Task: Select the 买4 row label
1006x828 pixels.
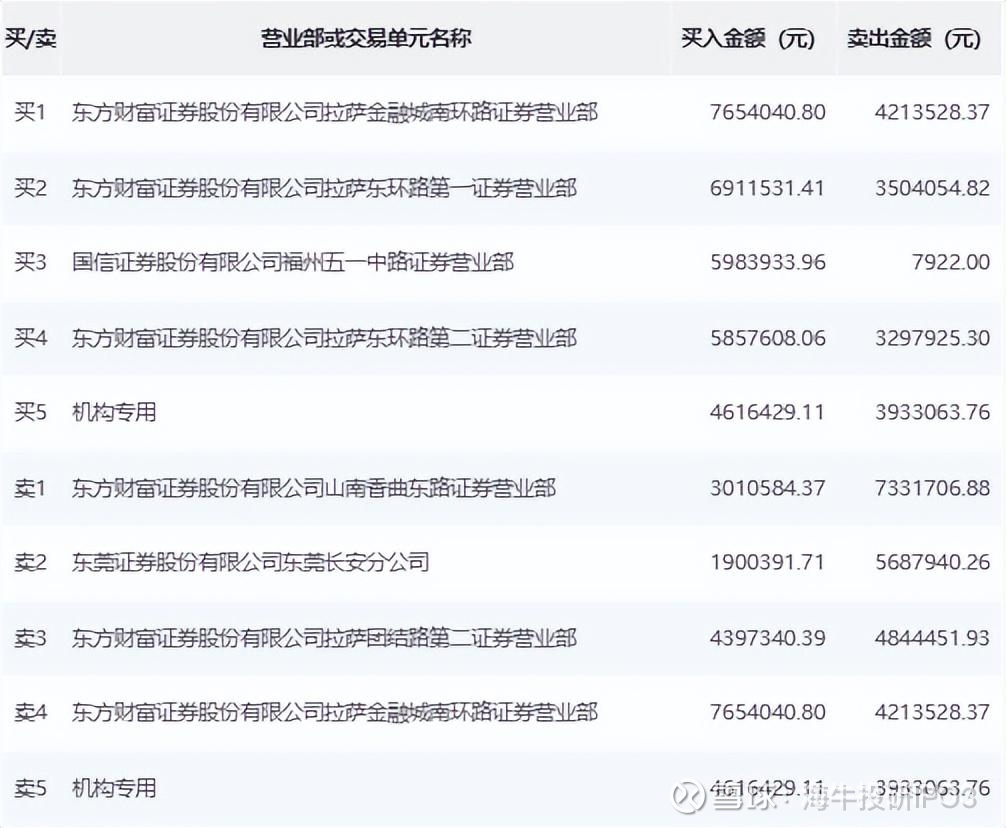Action: (x=31, y=337)
